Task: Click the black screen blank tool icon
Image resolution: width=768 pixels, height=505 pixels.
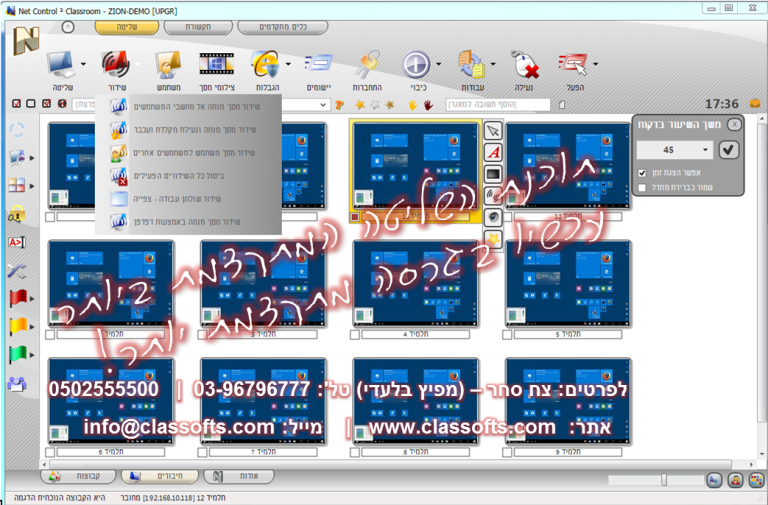Action: pos(494,174)
